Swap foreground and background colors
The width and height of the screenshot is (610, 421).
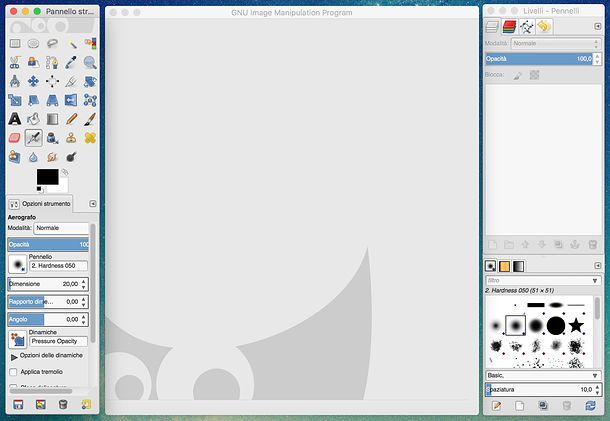[65, 172]
